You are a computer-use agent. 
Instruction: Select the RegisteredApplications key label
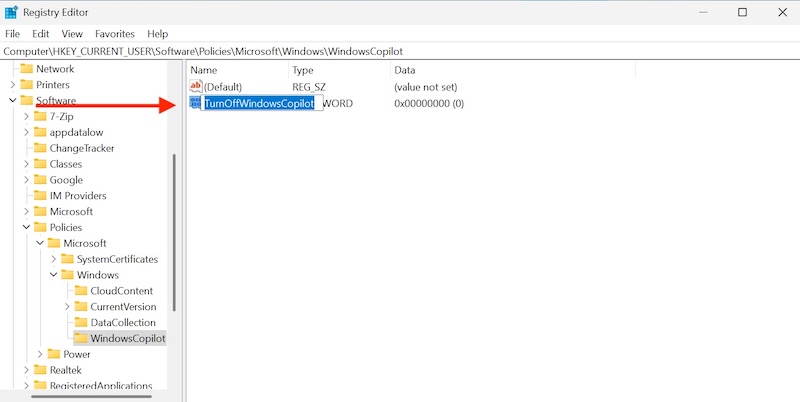[101, 385]
